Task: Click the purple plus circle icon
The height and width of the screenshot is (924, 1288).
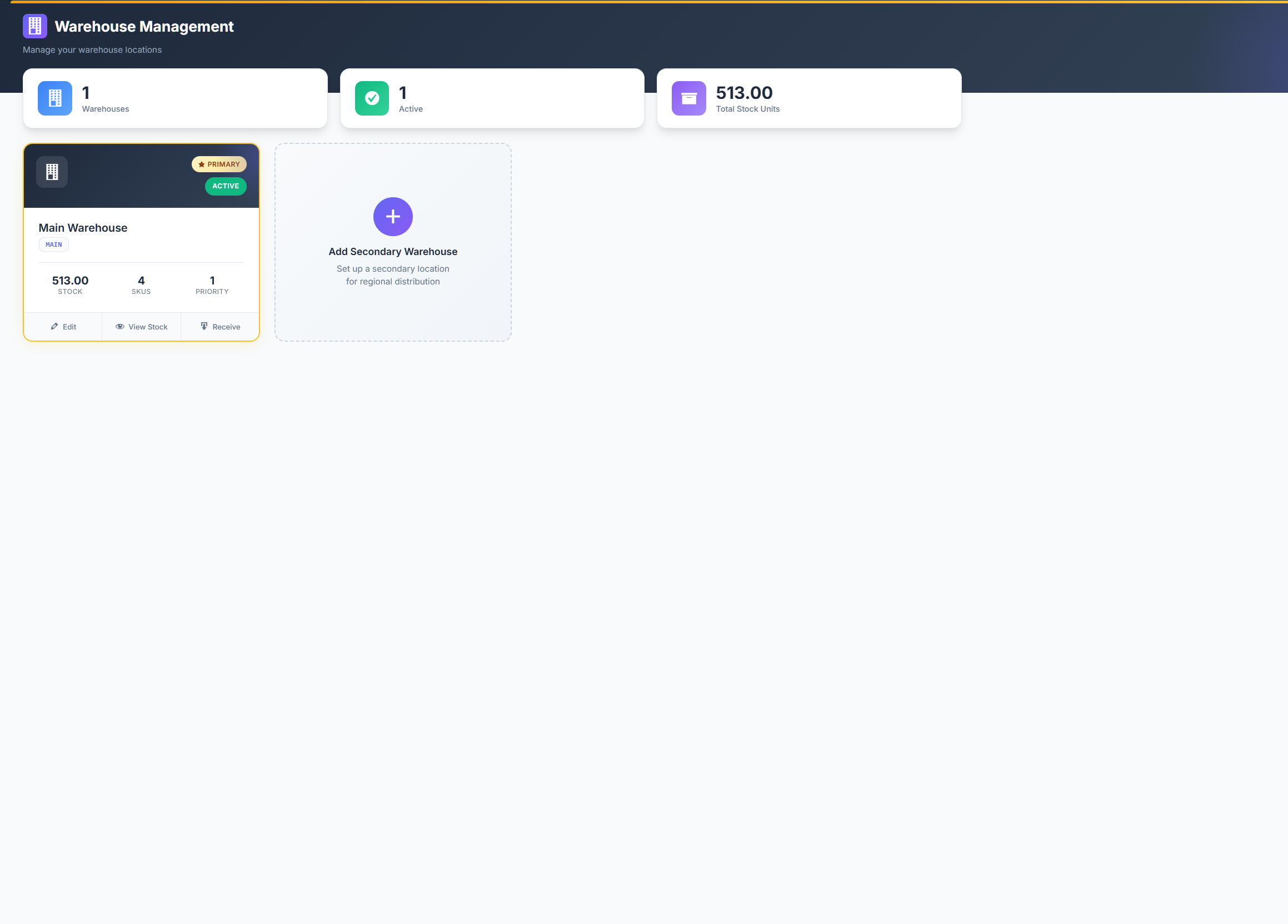Action: coord(393,216)
